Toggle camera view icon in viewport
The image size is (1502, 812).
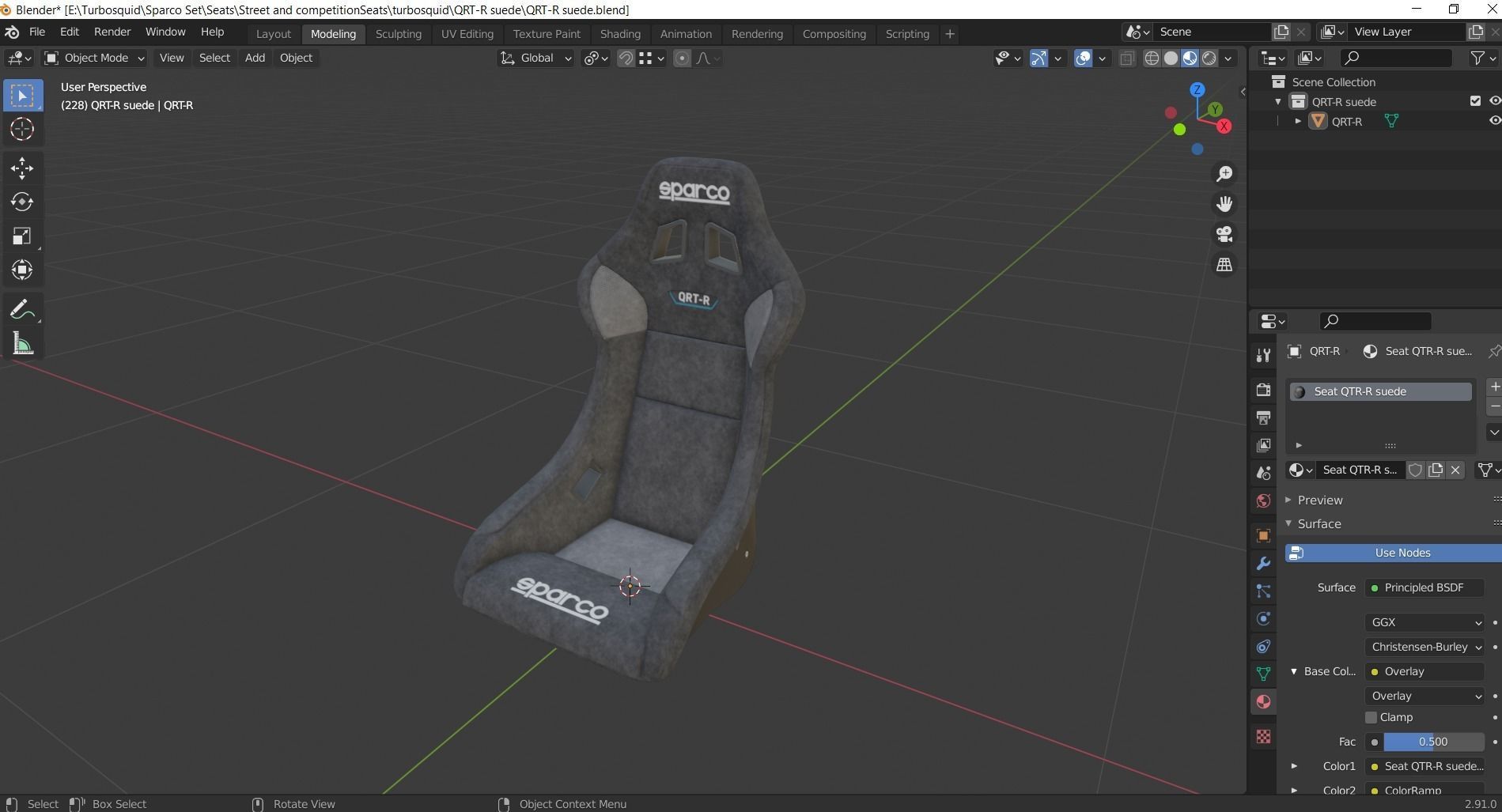point(1224,234)
